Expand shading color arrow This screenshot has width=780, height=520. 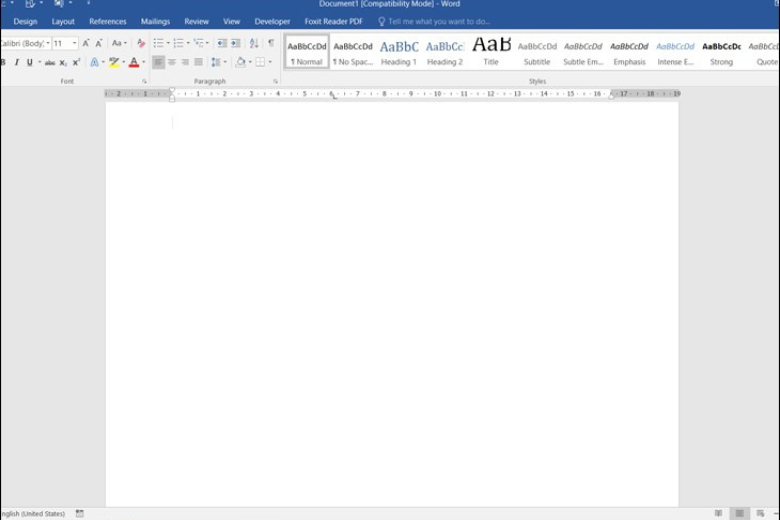(250, 62)
